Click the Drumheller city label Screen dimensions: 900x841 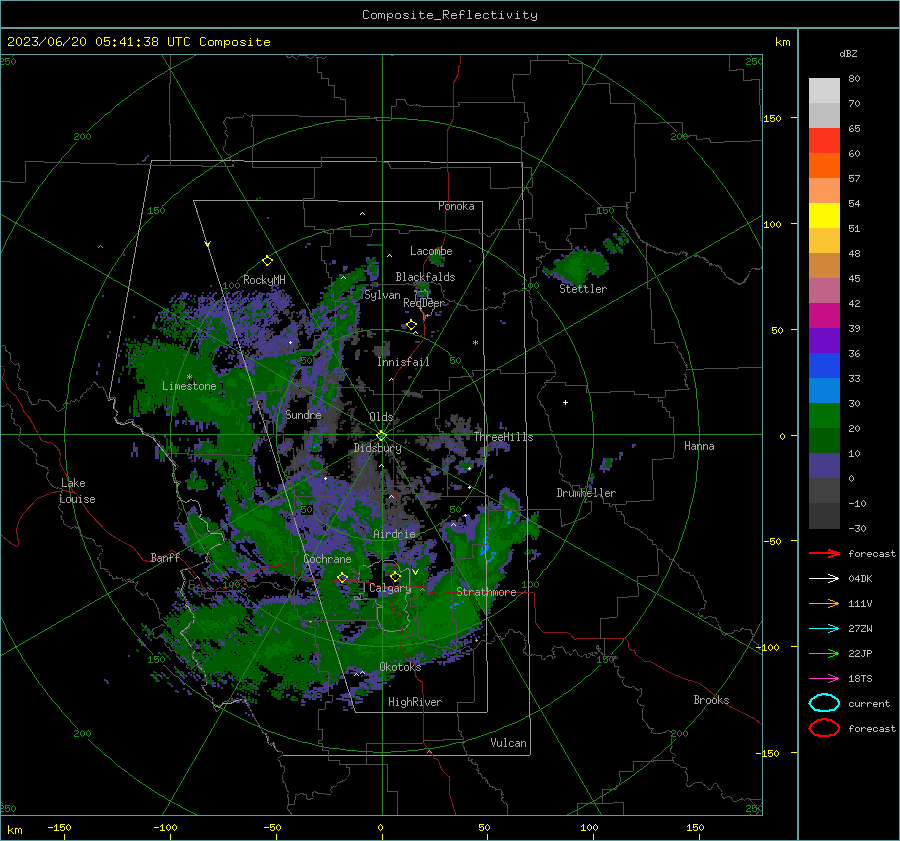pos(586,493)
